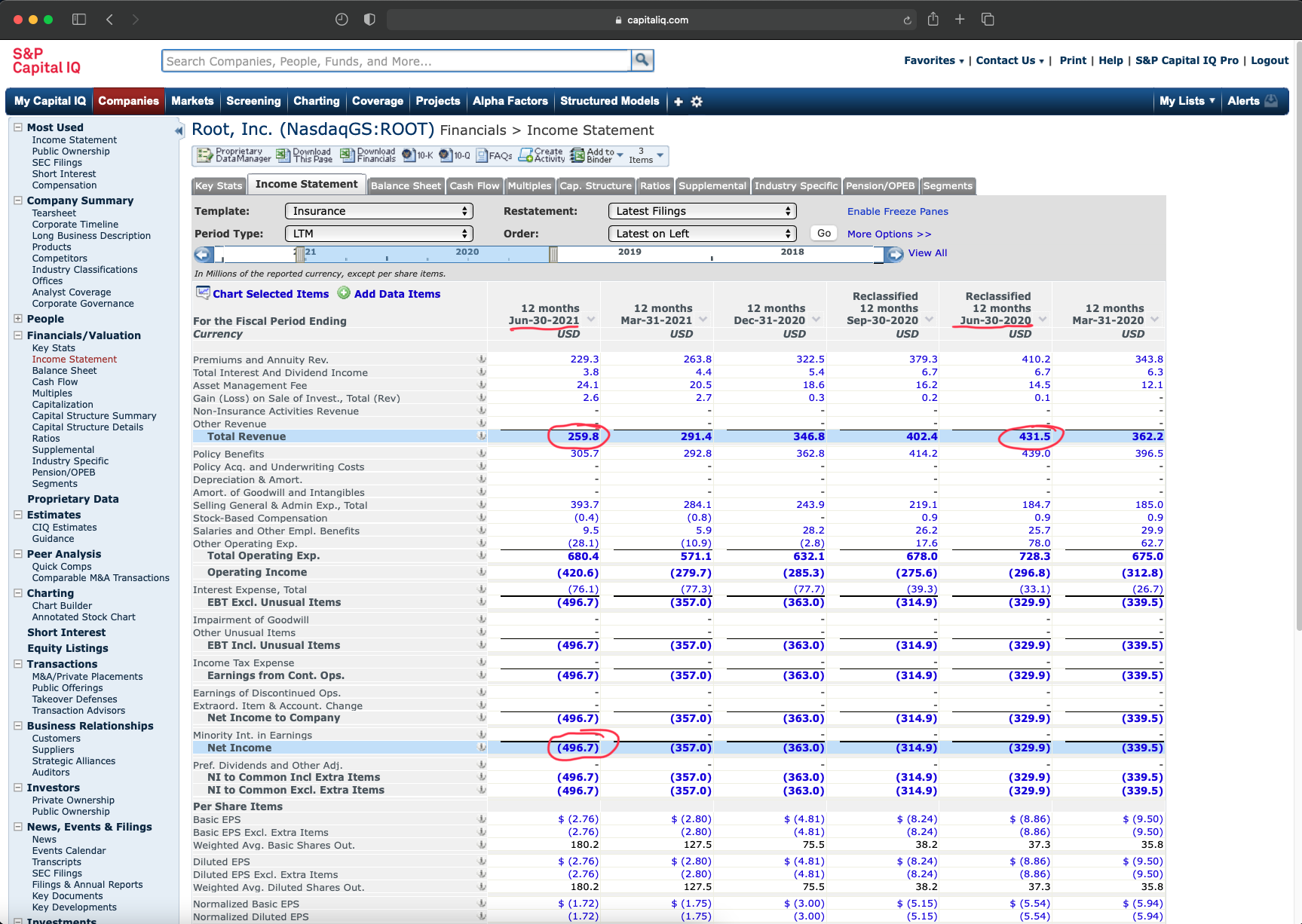Click the Safari address bar
This screenshot has height=924, width=1302.
651,20
